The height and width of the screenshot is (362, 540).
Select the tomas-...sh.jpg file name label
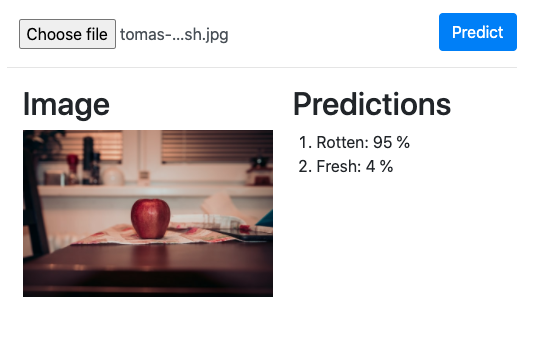[x=174, y=34]
